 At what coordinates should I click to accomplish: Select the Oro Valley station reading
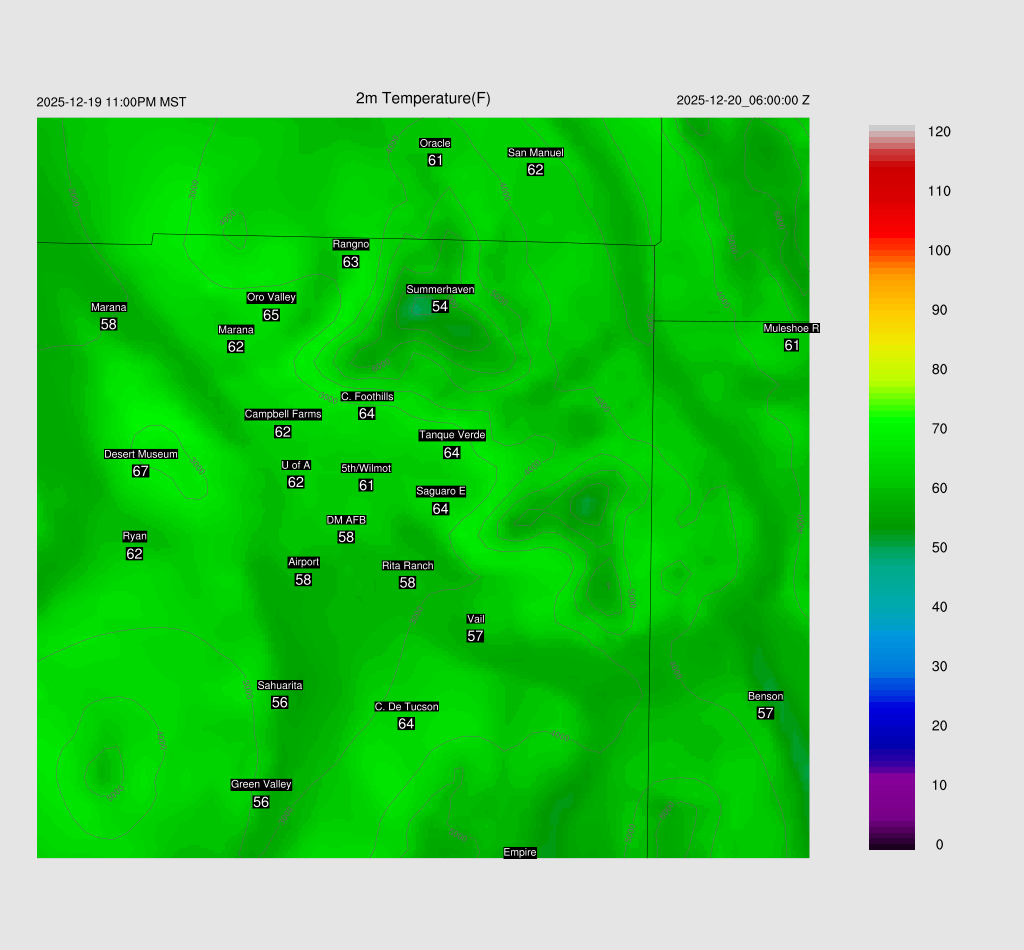click(x=271, y=315)
